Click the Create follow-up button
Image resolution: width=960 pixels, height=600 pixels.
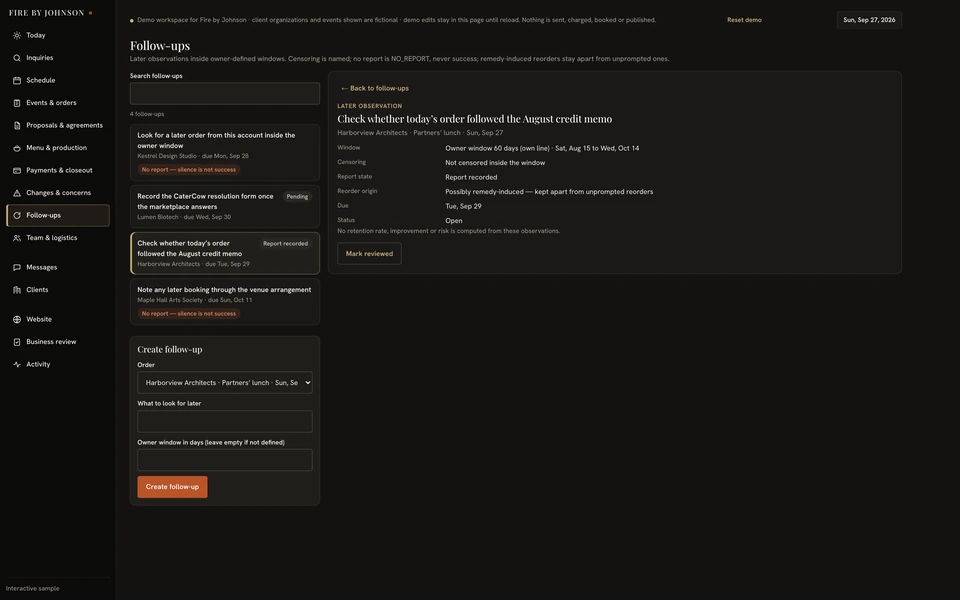pos(172,487)
